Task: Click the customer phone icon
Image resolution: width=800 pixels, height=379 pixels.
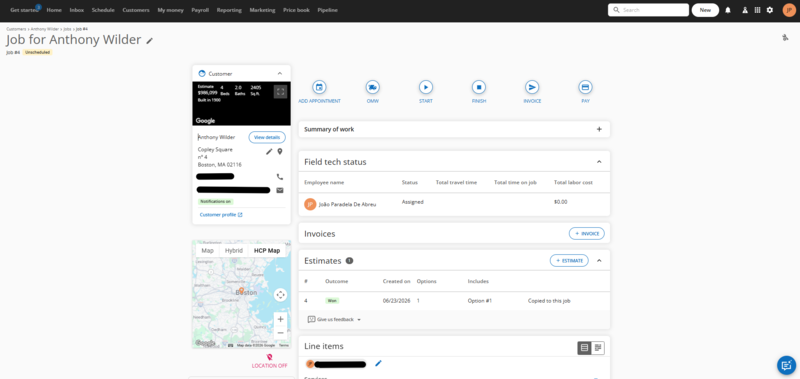Action: point(280,176)
